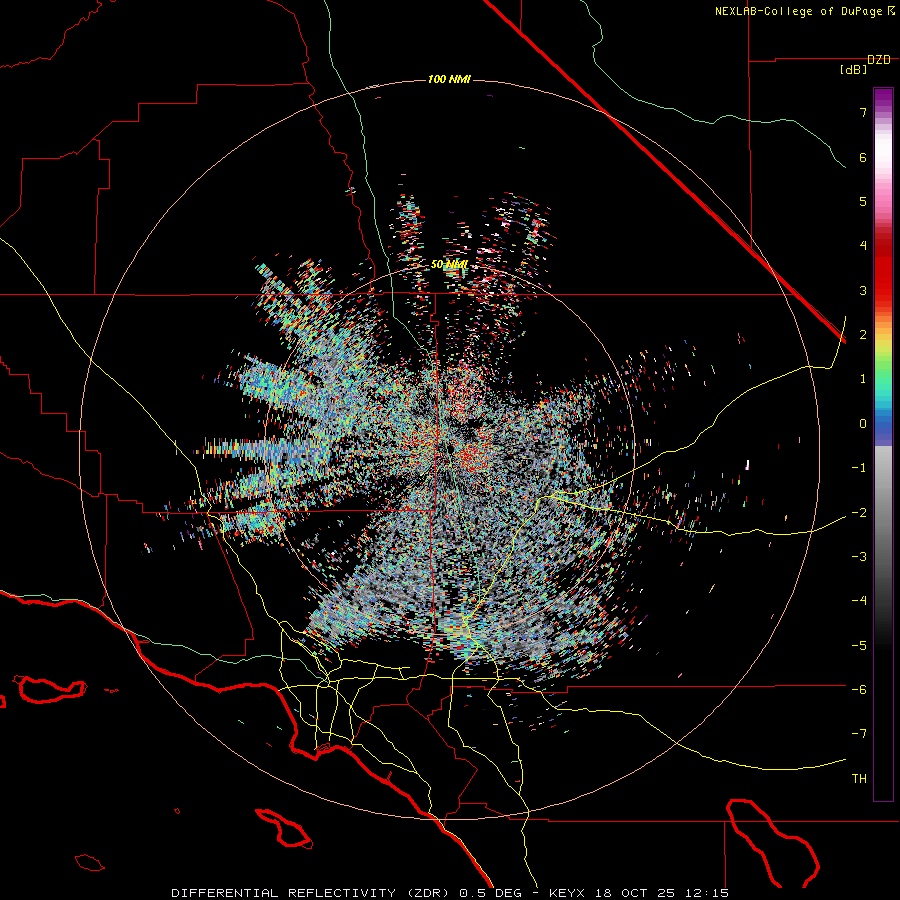Click the -5 dB tick on color scale
The height and width of the screenshot is (900, 900).
click(859, 646)
